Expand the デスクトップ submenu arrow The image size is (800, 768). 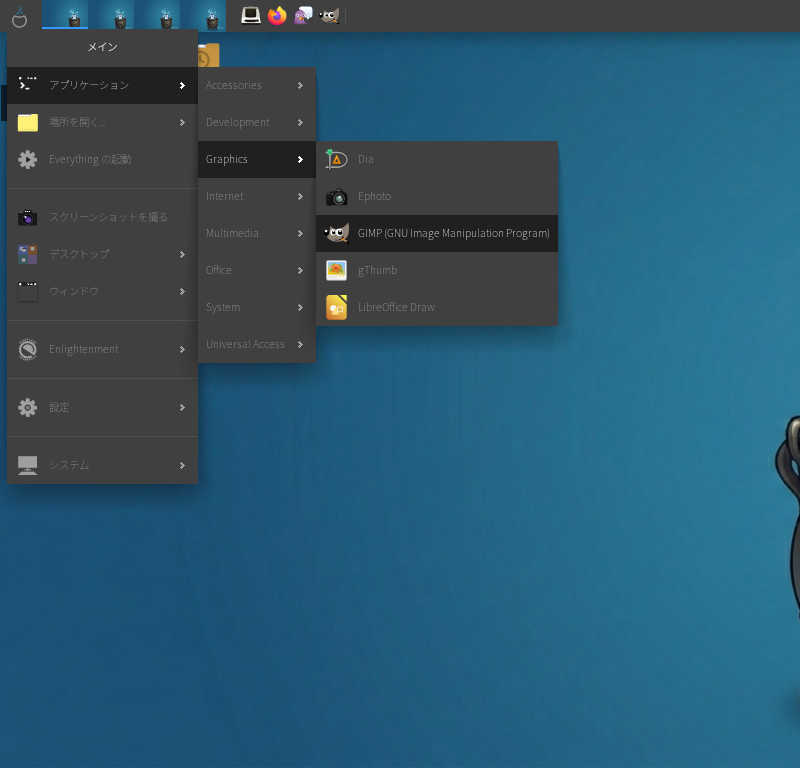(182, 254)
